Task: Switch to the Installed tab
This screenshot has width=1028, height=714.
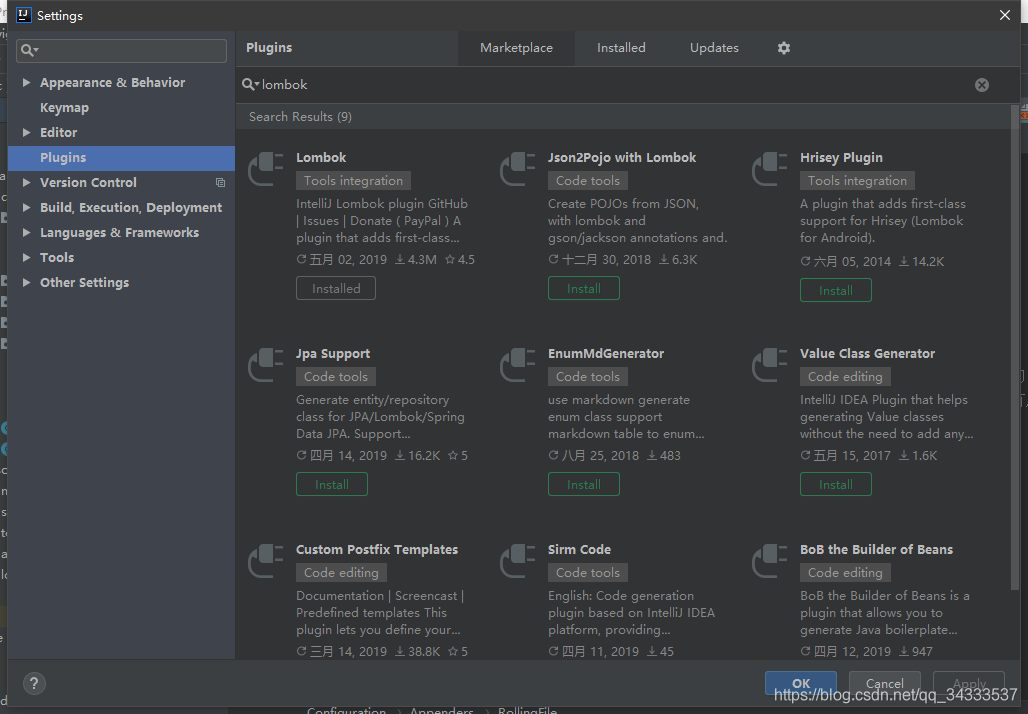Action: [621, 48]
